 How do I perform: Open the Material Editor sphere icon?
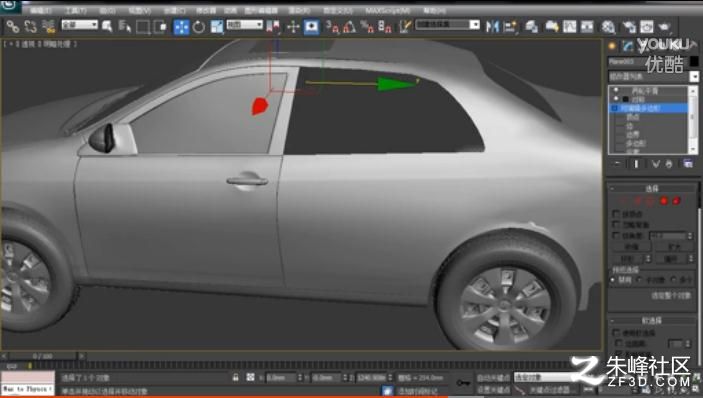click(608, 27)
